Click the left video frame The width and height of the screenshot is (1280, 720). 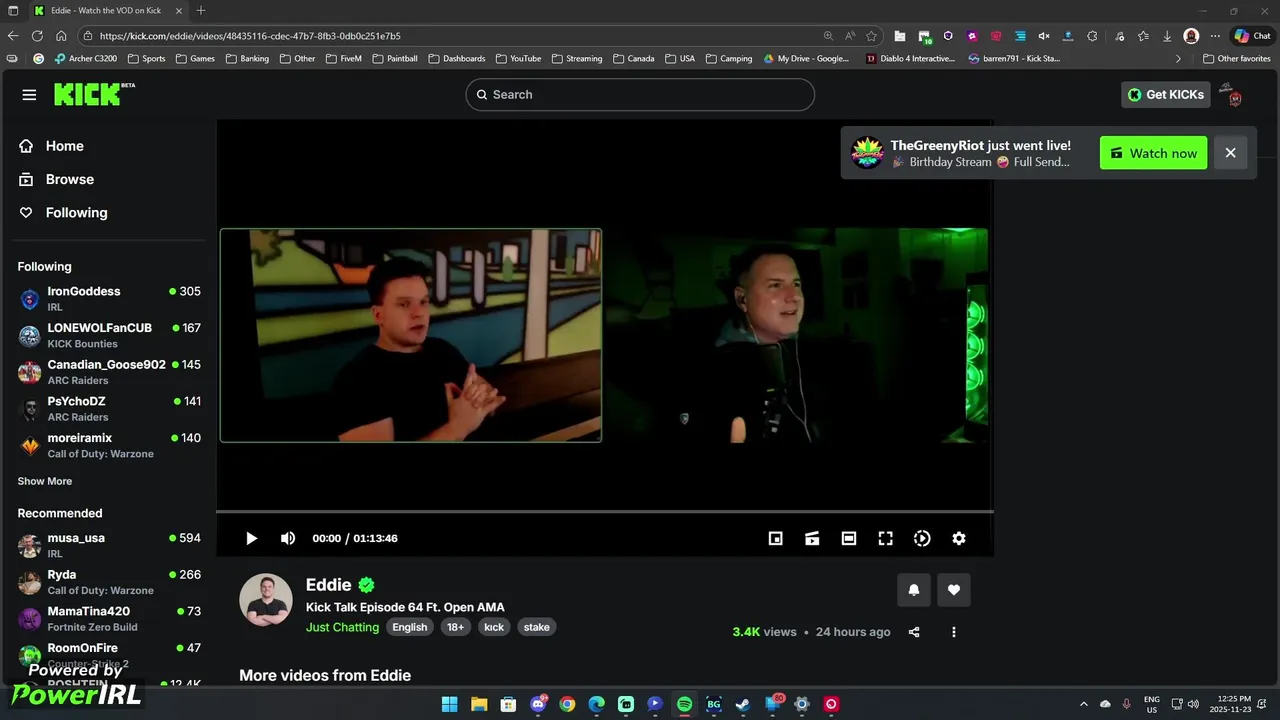411,335
